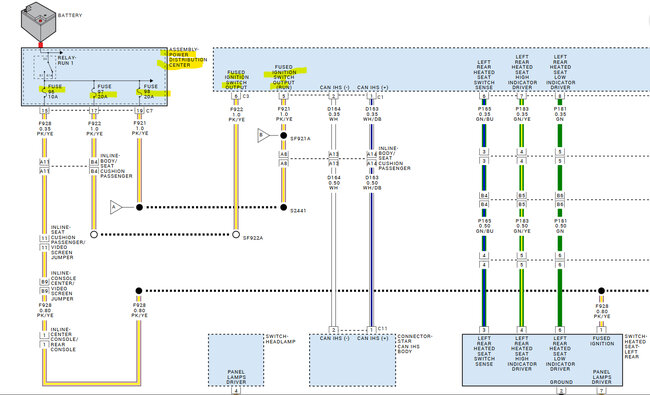Click the A13 inline connector pins
Image resolution: width=650 pixels, height=395 pixels.
(334, 159)
